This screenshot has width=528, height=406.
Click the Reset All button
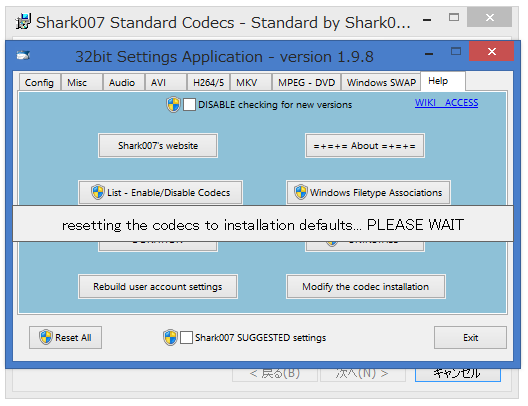pos(65,337)
